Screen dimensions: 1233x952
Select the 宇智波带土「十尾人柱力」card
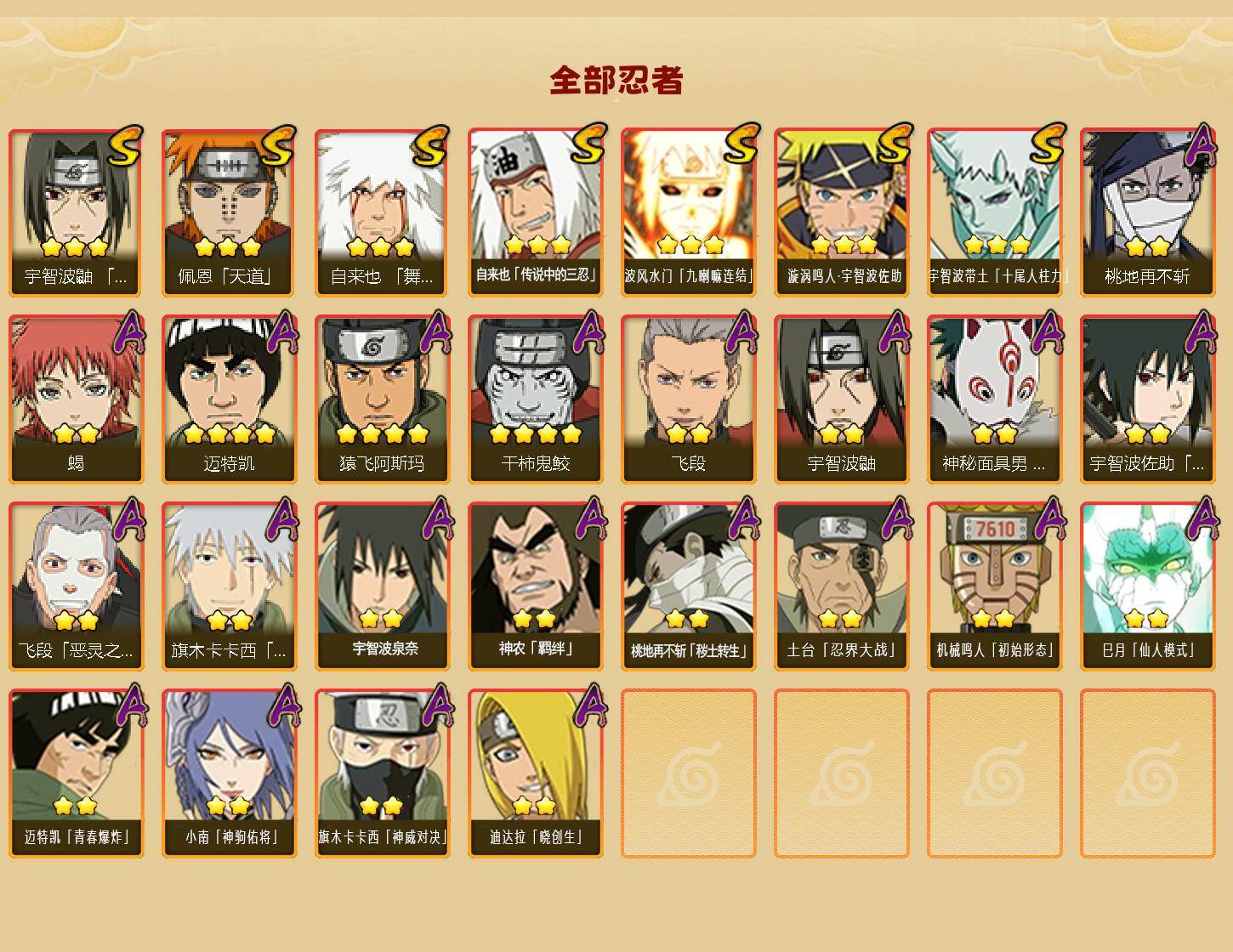(x=995, y=212)
